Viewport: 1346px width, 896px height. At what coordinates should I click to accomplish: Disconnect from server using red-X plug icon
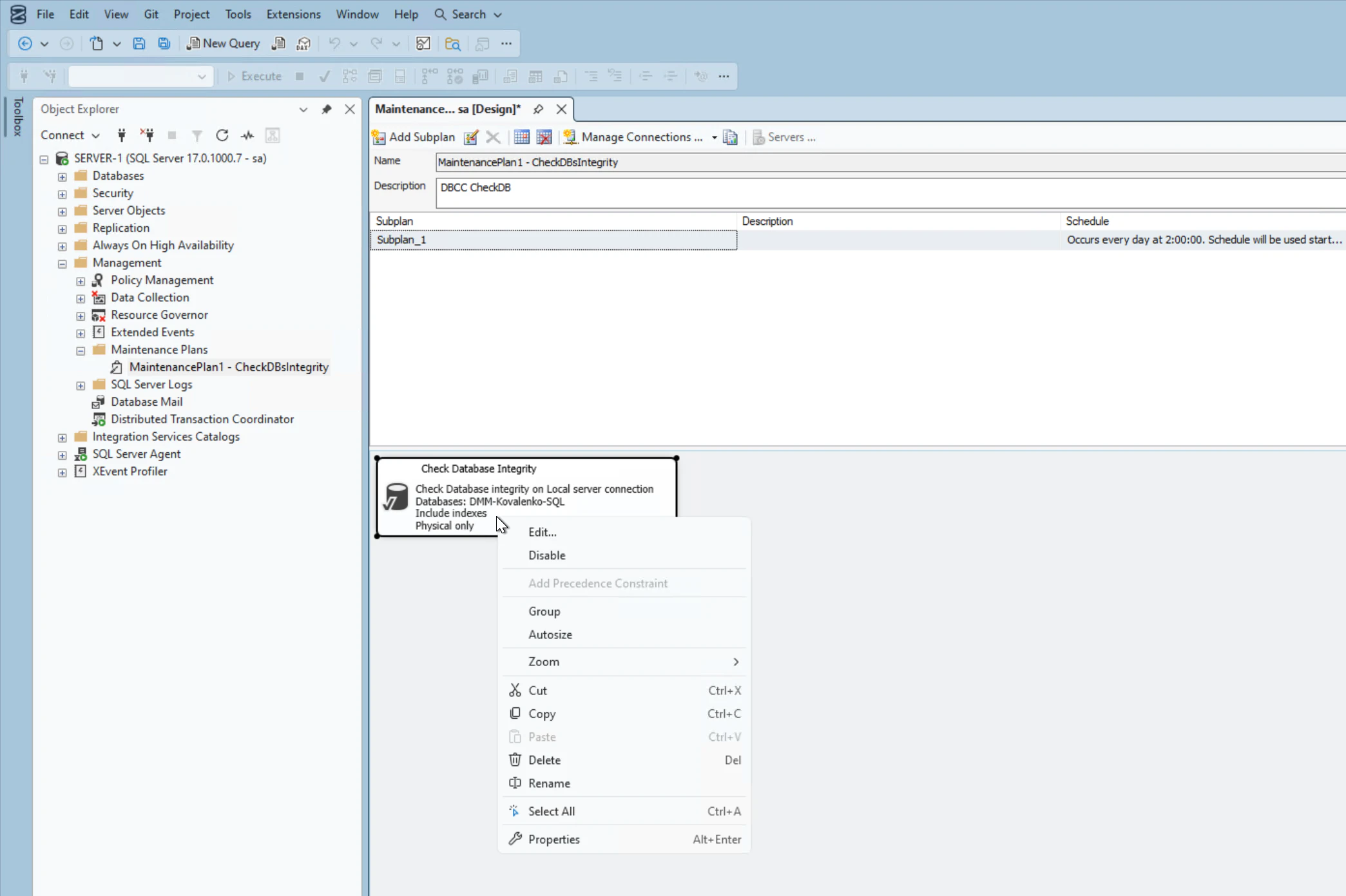click(147, 135)
